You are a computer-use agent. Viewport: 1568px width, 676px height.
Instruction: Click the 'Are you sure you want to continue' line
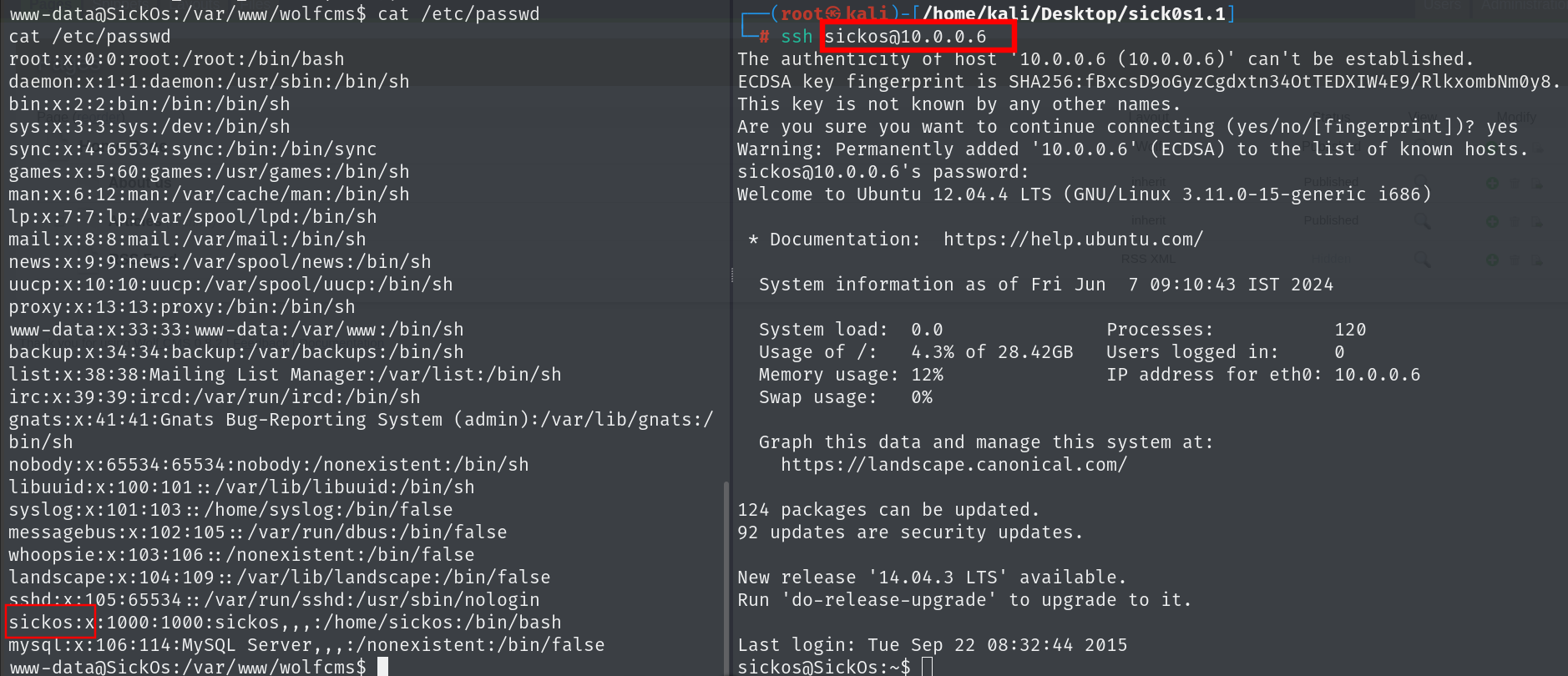point(1127,127)
